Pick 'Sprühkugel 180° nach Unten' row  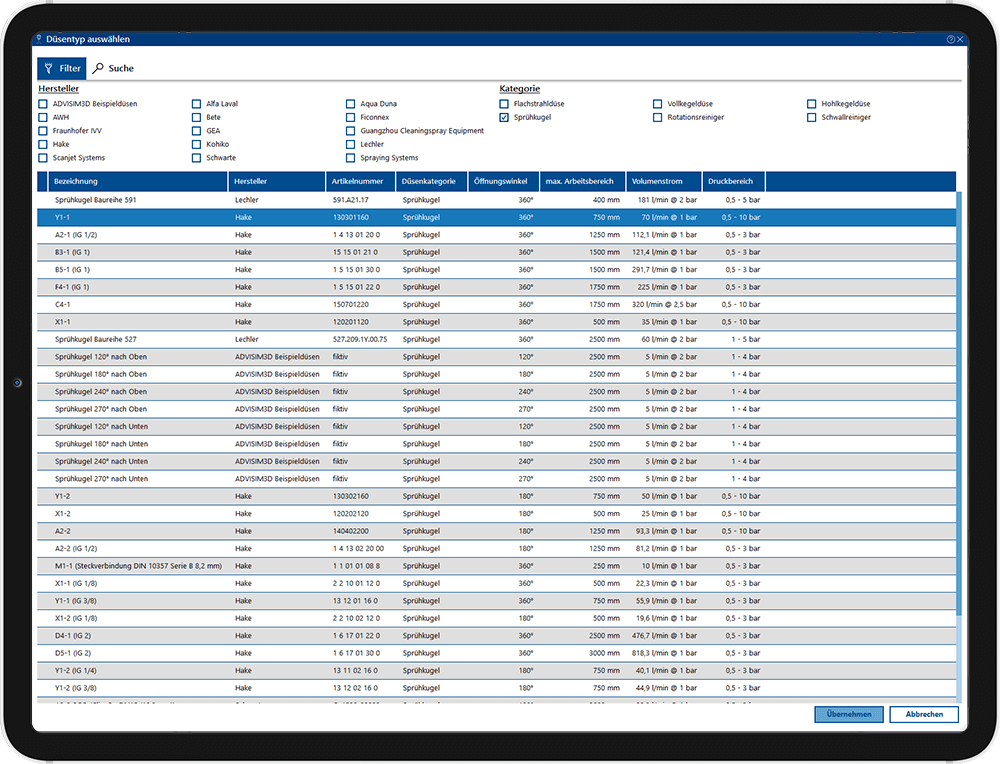tap(497, 444)
